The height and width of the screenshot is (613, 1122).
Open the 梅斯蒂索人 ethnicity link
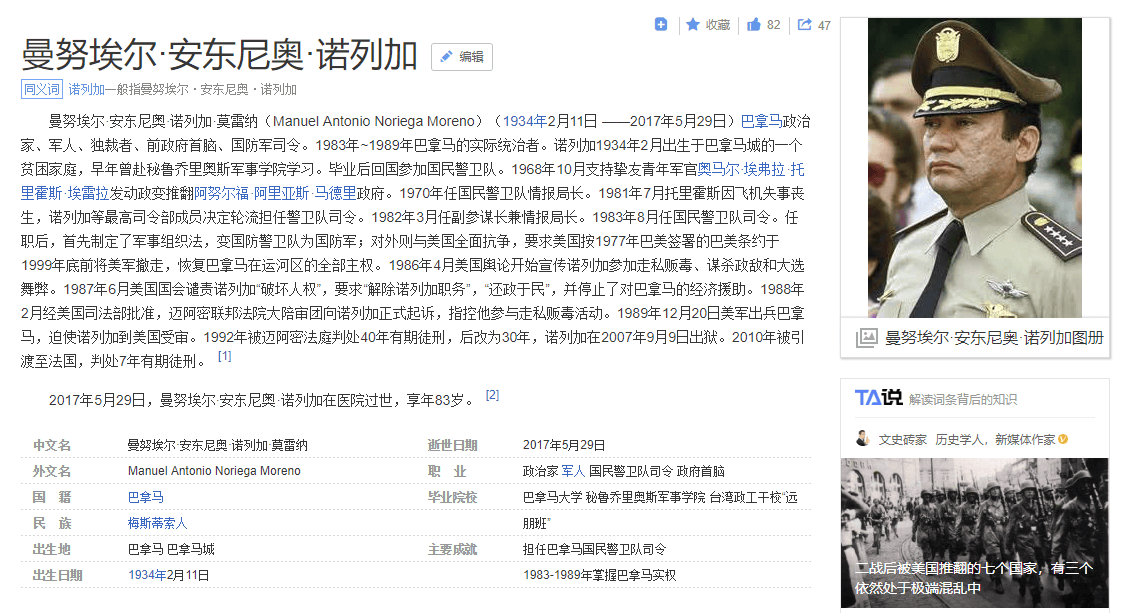157,524
